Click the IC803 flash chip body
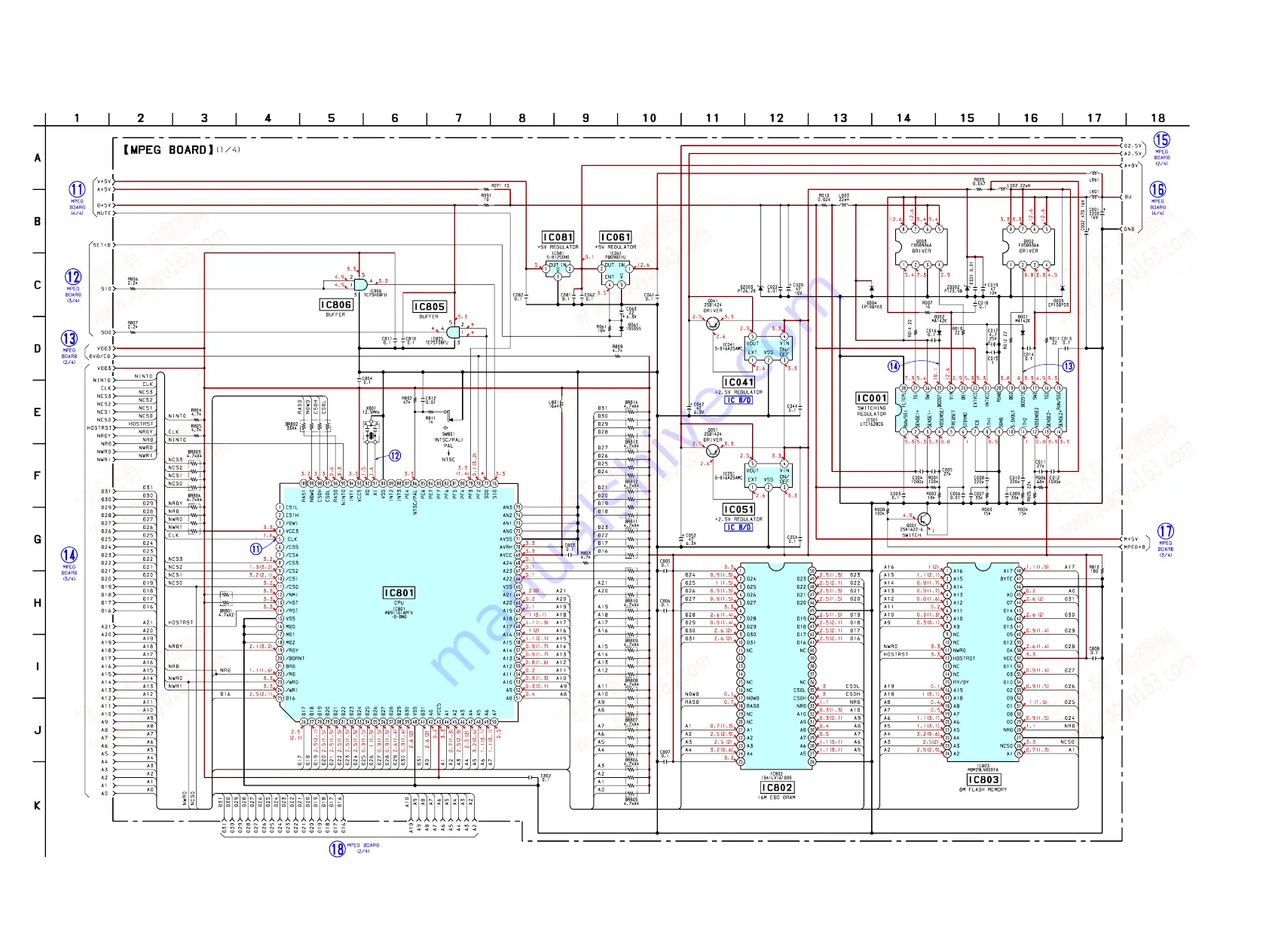Screen dimensions: 1266x952 click(983, 661)
